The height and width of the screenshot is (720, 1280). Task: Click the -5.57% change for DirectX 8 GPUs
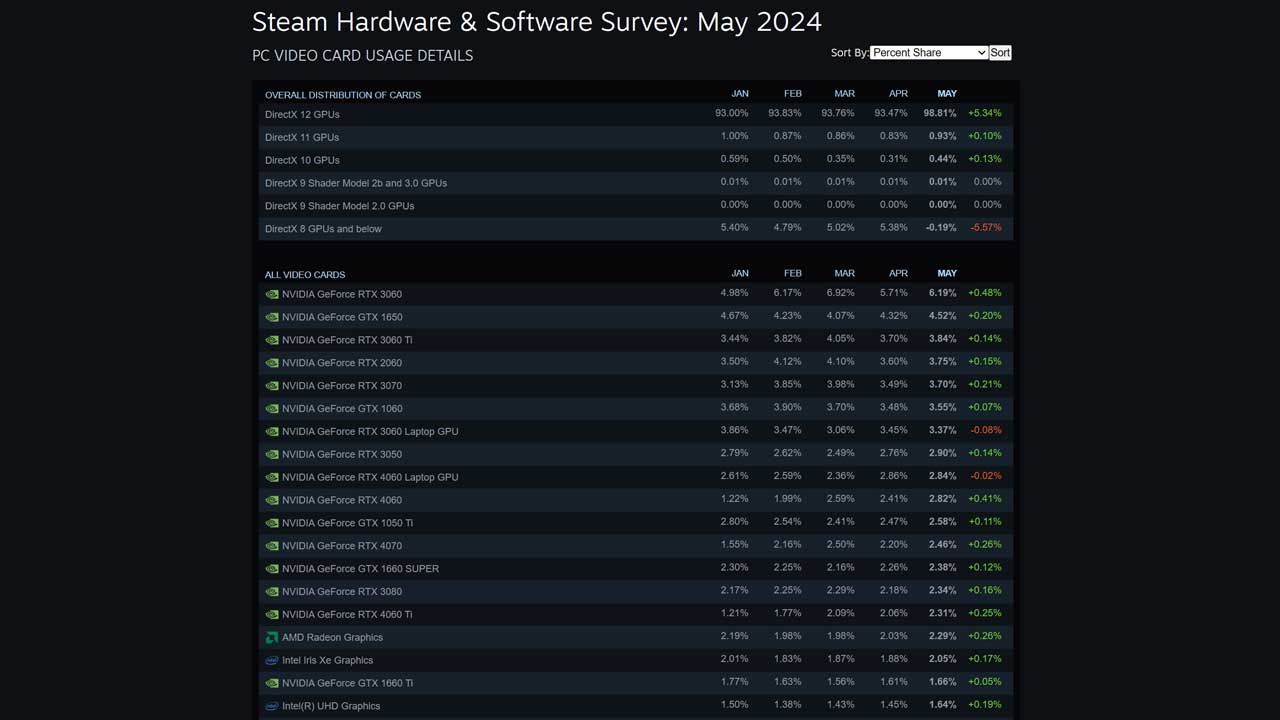pyautogui.click(x=985, y=228)
